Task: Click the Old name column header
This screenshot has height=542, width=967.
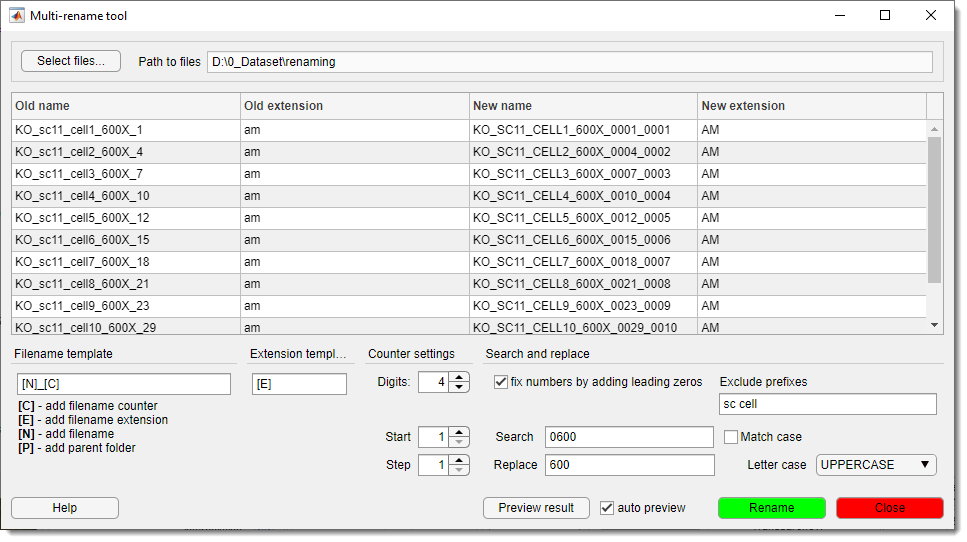Action: 125,106
